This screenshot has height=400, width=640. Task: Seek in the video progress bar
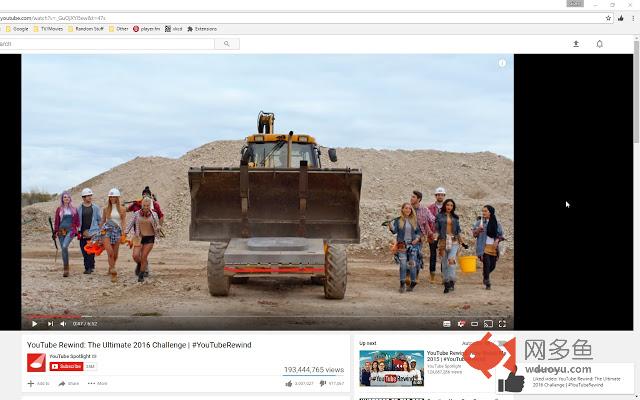click(267, 316)
